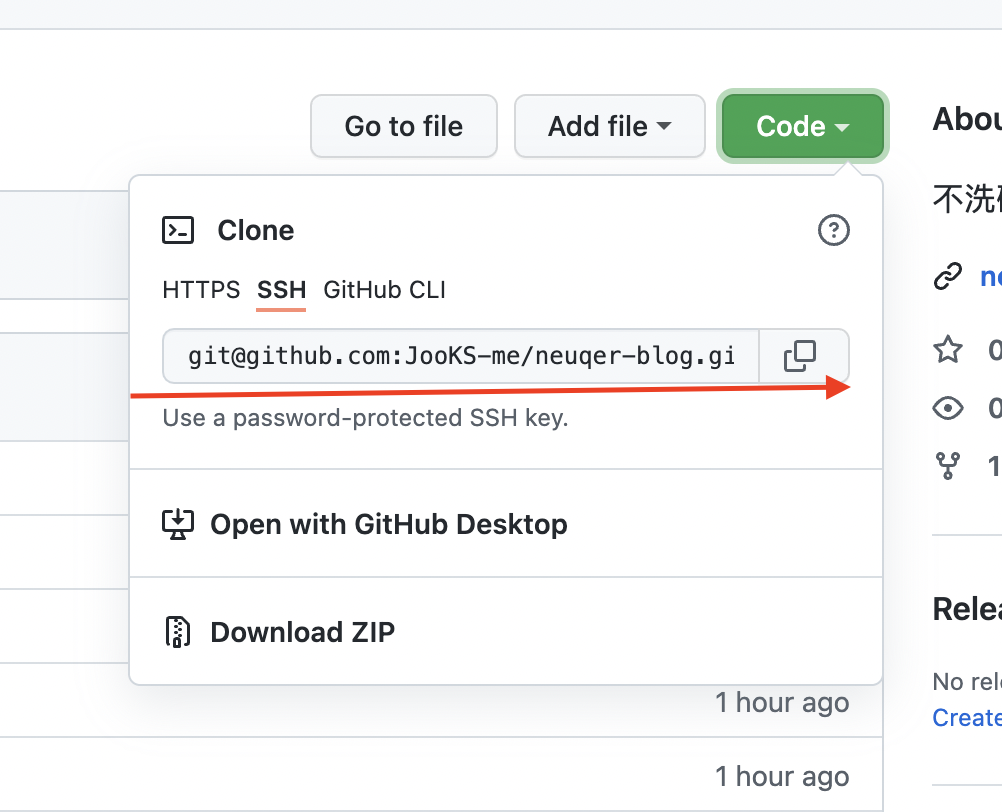Click the GitHub Desktop monitor icon
Image resolution: width=1002 pixels, height=812 pixels.
[178, 524]
